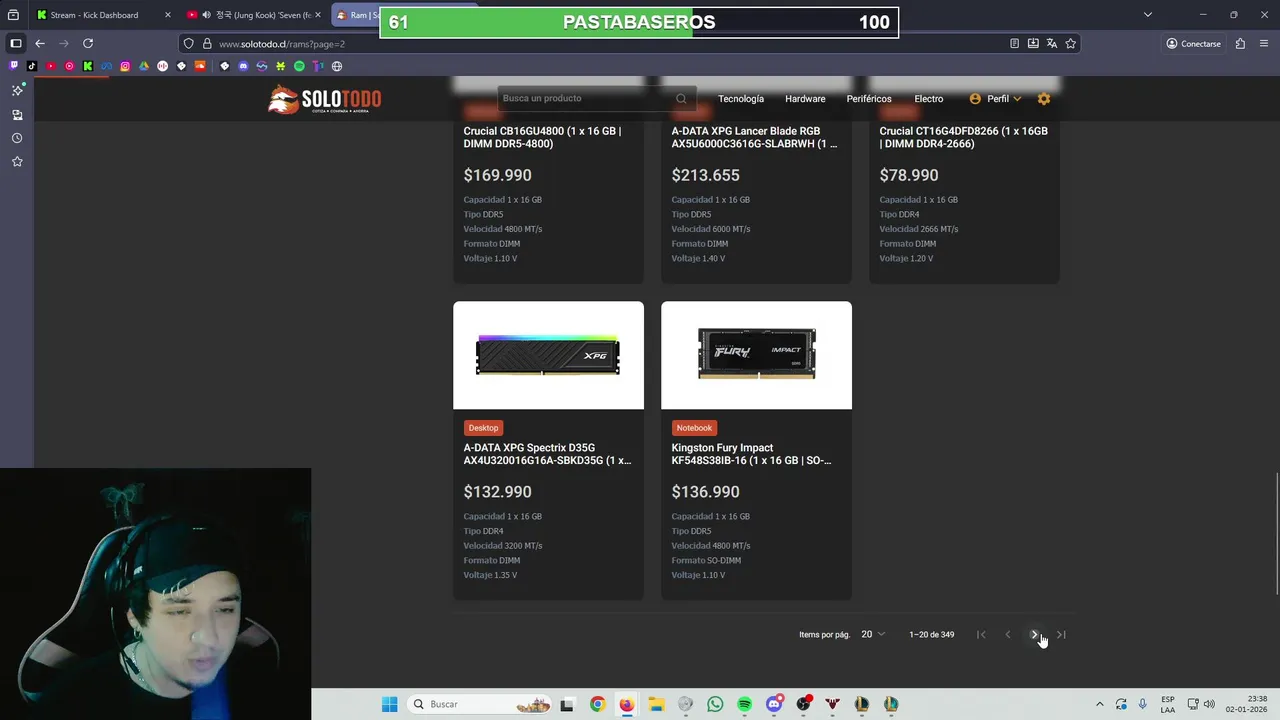
Task: Reload the current page
Action: [x=88, y=43]
